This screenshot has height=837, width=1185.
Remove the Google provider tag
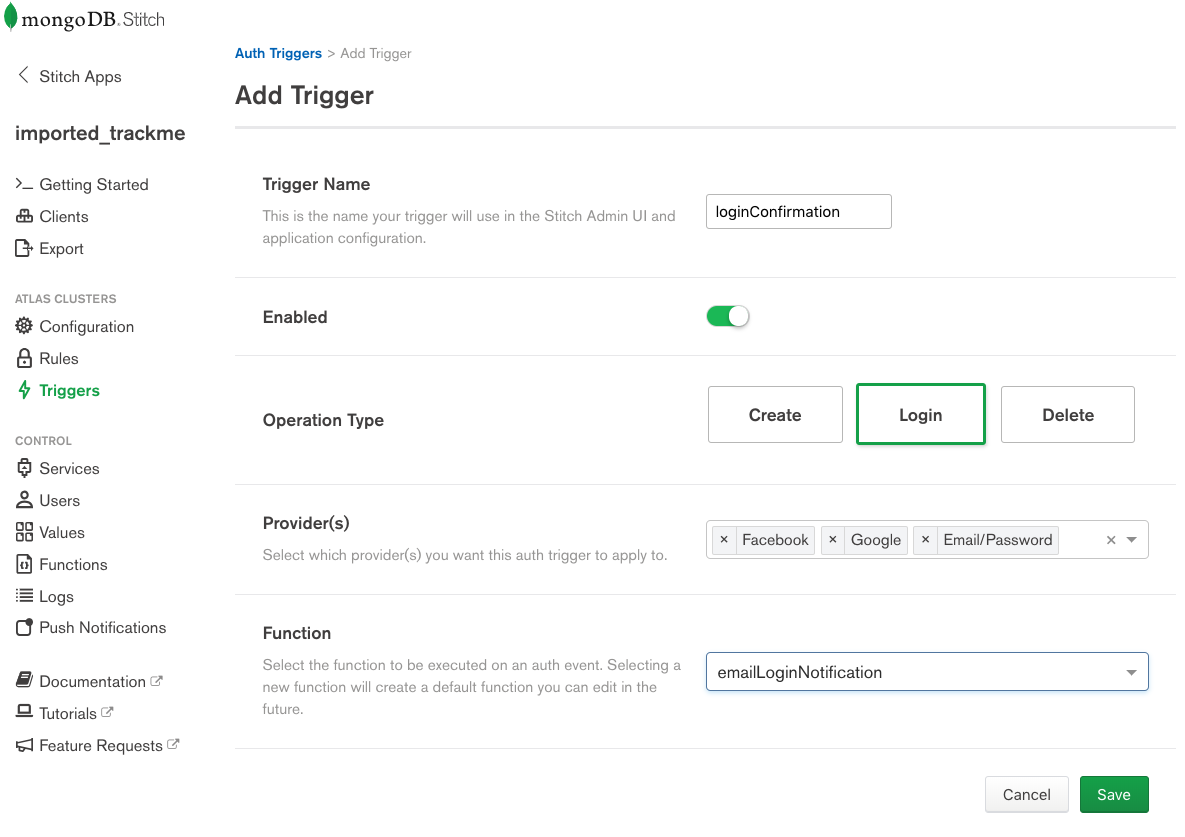click(833, 539)
